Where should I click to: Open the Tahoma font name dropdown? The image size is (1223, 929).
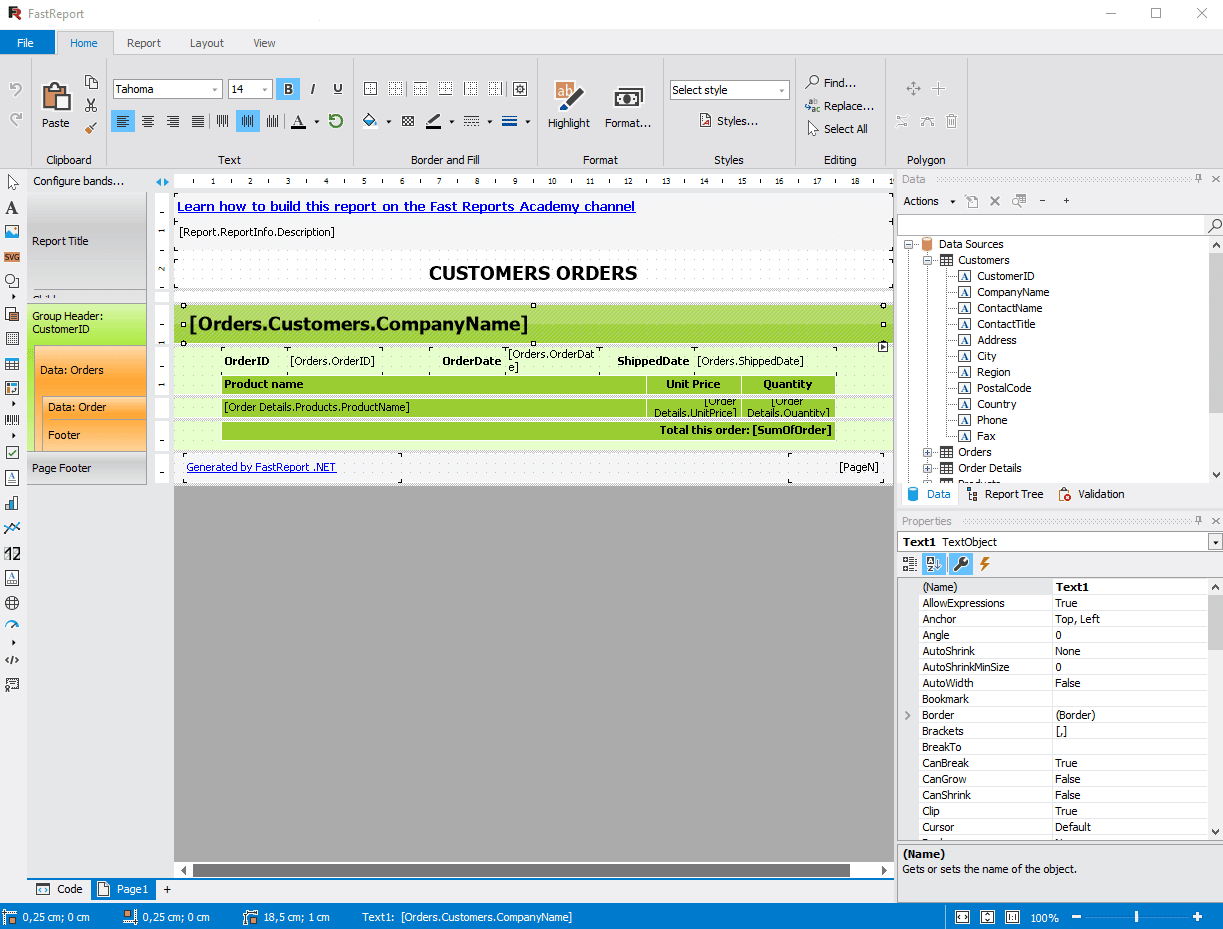(x=215, y=90)
